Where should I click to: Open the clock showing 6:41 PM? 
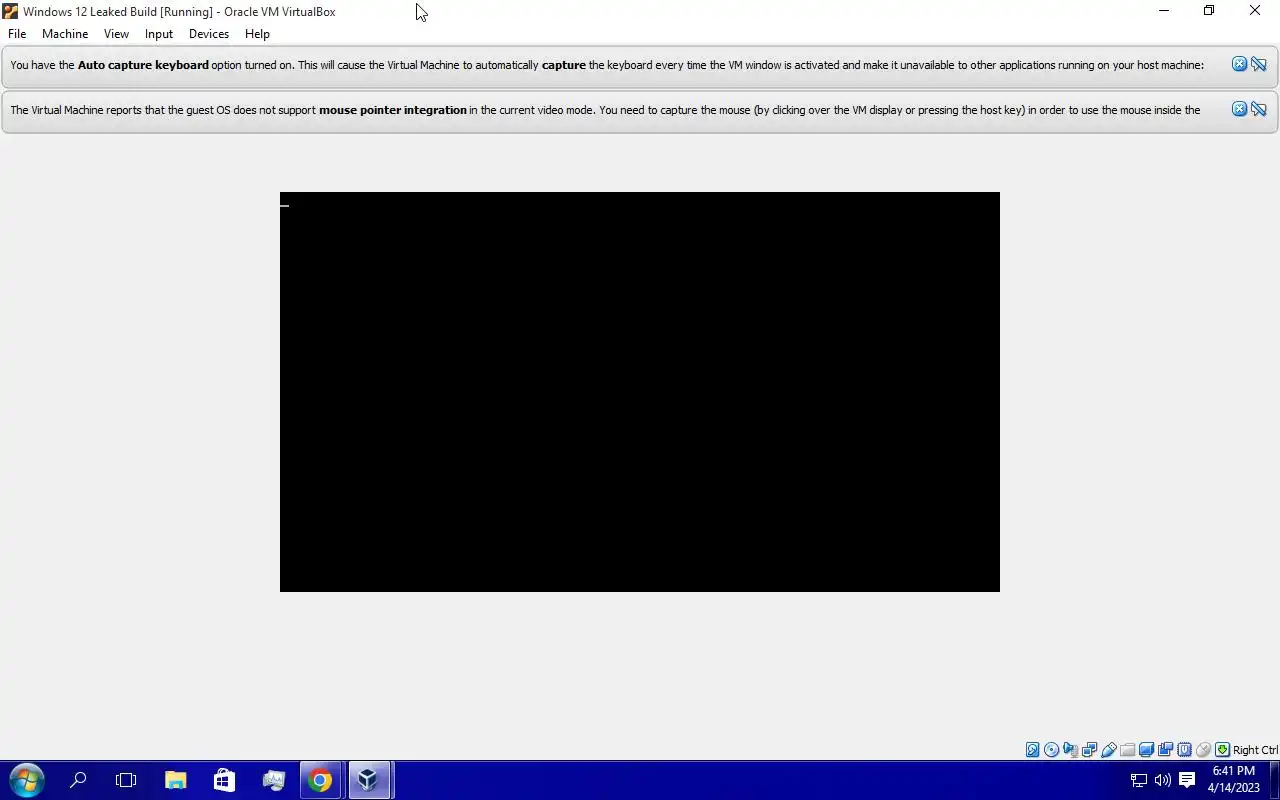(x=1233, y=779)
